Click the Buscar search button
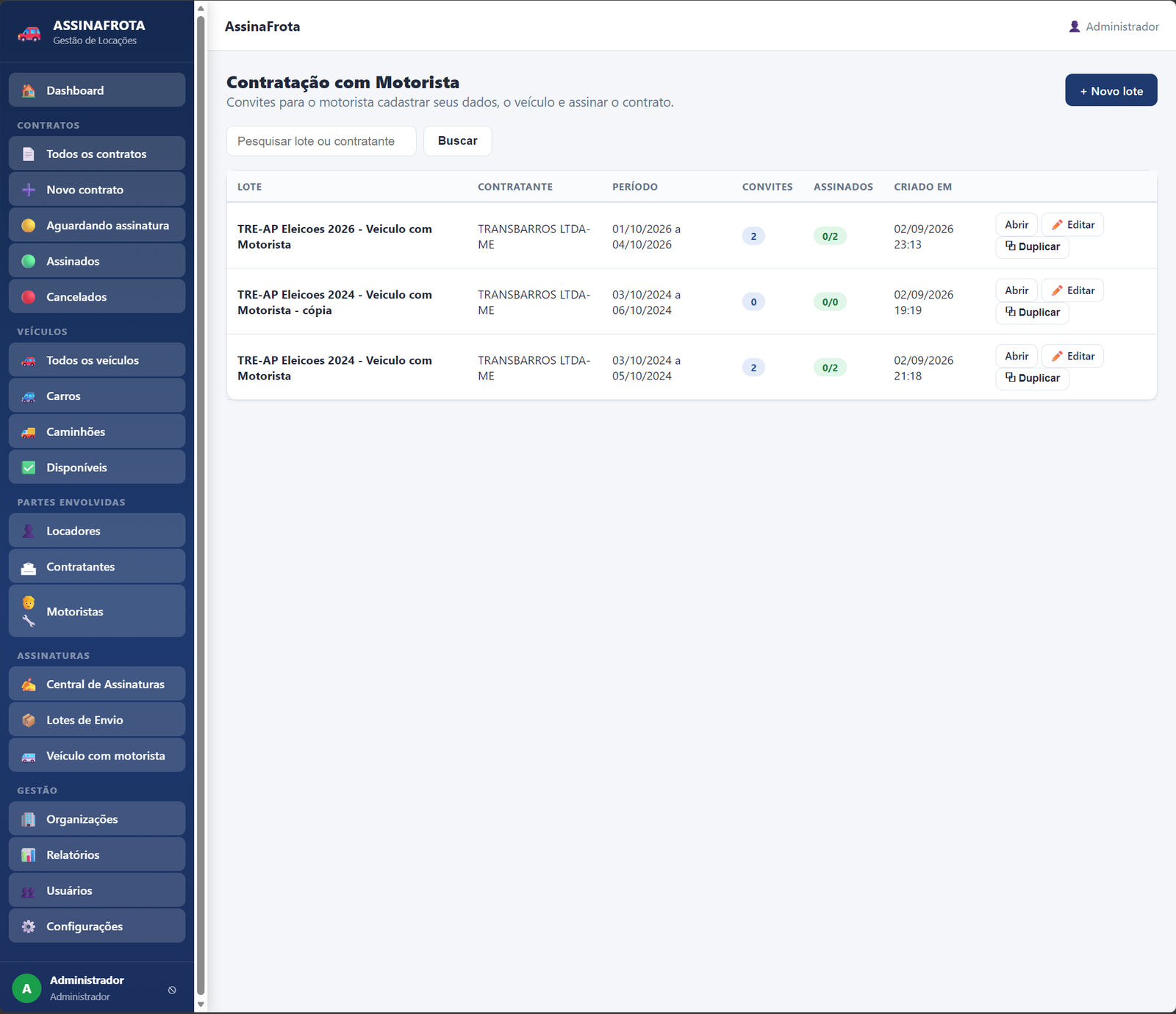The height and width of the screenshot is (1014, 1176). pos(458,140)
